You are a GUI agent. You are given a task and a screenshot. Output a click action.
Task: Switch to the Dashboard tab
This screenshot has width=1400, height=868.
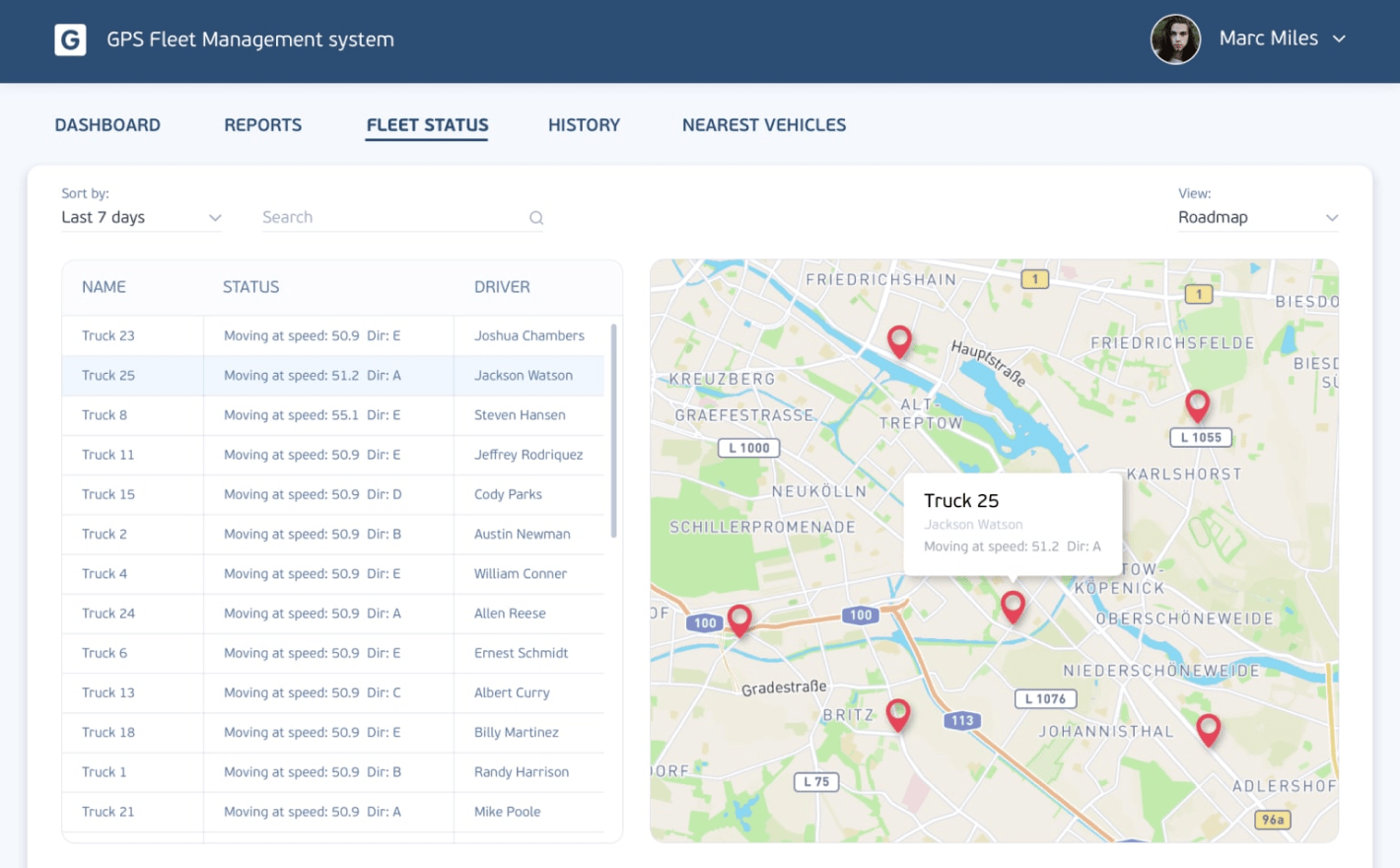[107, 124]
